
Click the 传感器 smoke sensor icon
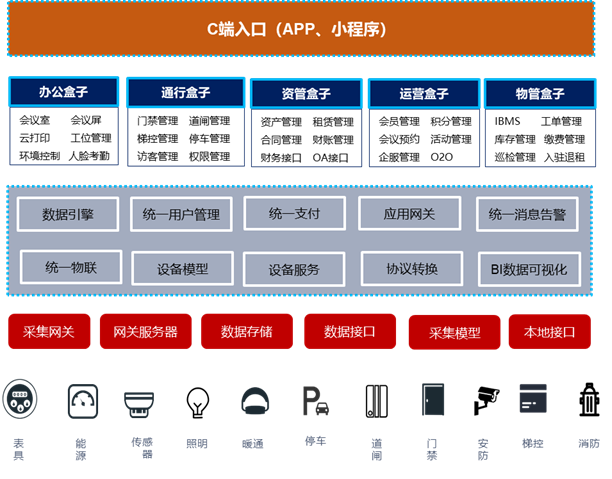point(140,403)
